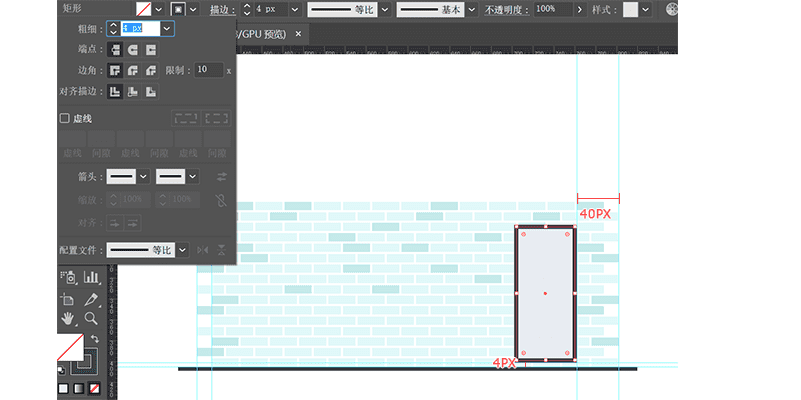Click the stroke swatch in the top bar
801x400 pixels.
click(178, 9)
